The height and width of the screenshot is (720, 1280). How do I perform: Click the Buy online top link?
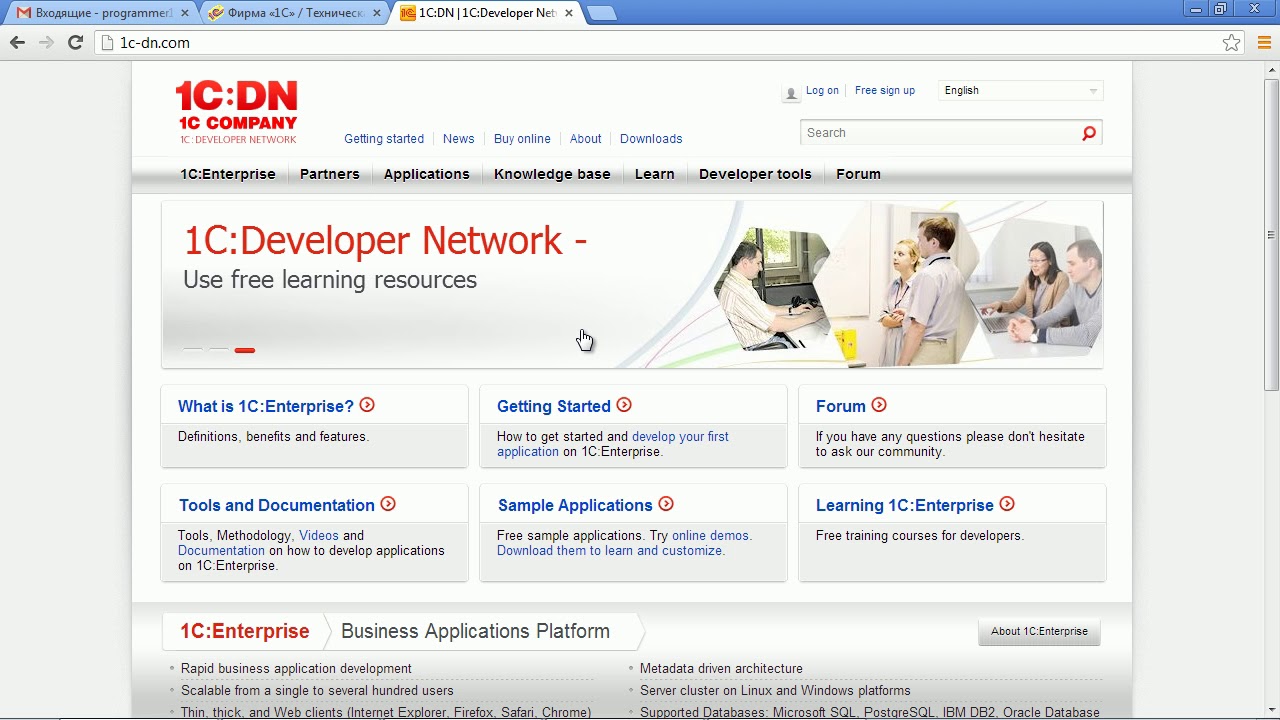click(522, 139)
